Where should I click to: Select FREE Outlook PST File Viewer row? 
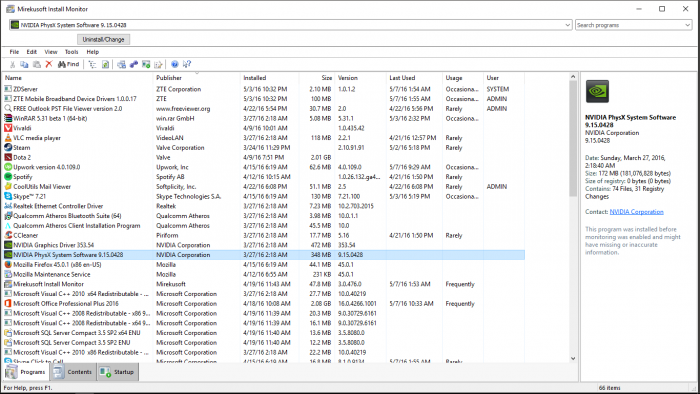tap(264, 108)
